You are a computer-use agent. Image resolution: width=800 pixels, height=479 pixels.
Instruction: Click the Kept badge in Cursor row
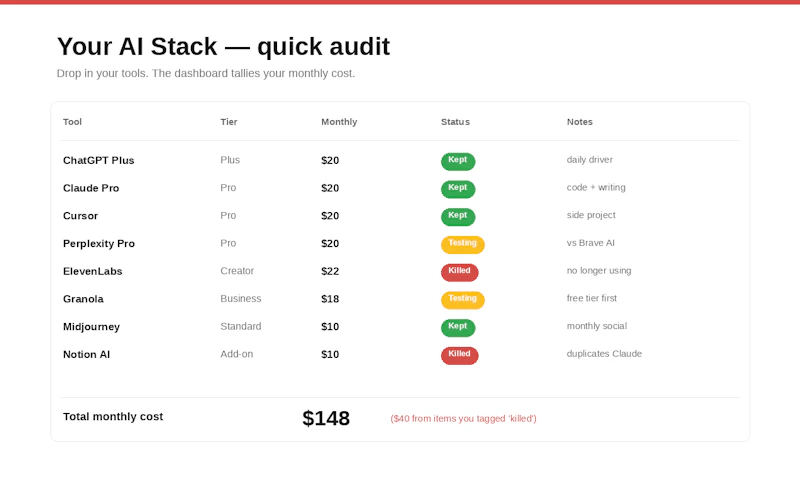click(x=458, y=216)
